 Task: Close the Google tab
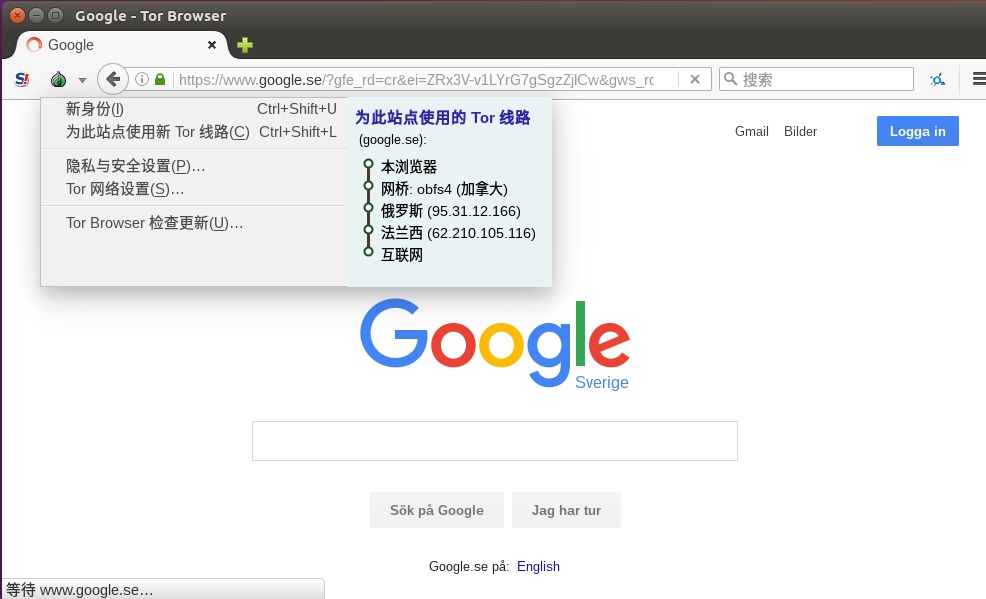click(x=212, y=45)
